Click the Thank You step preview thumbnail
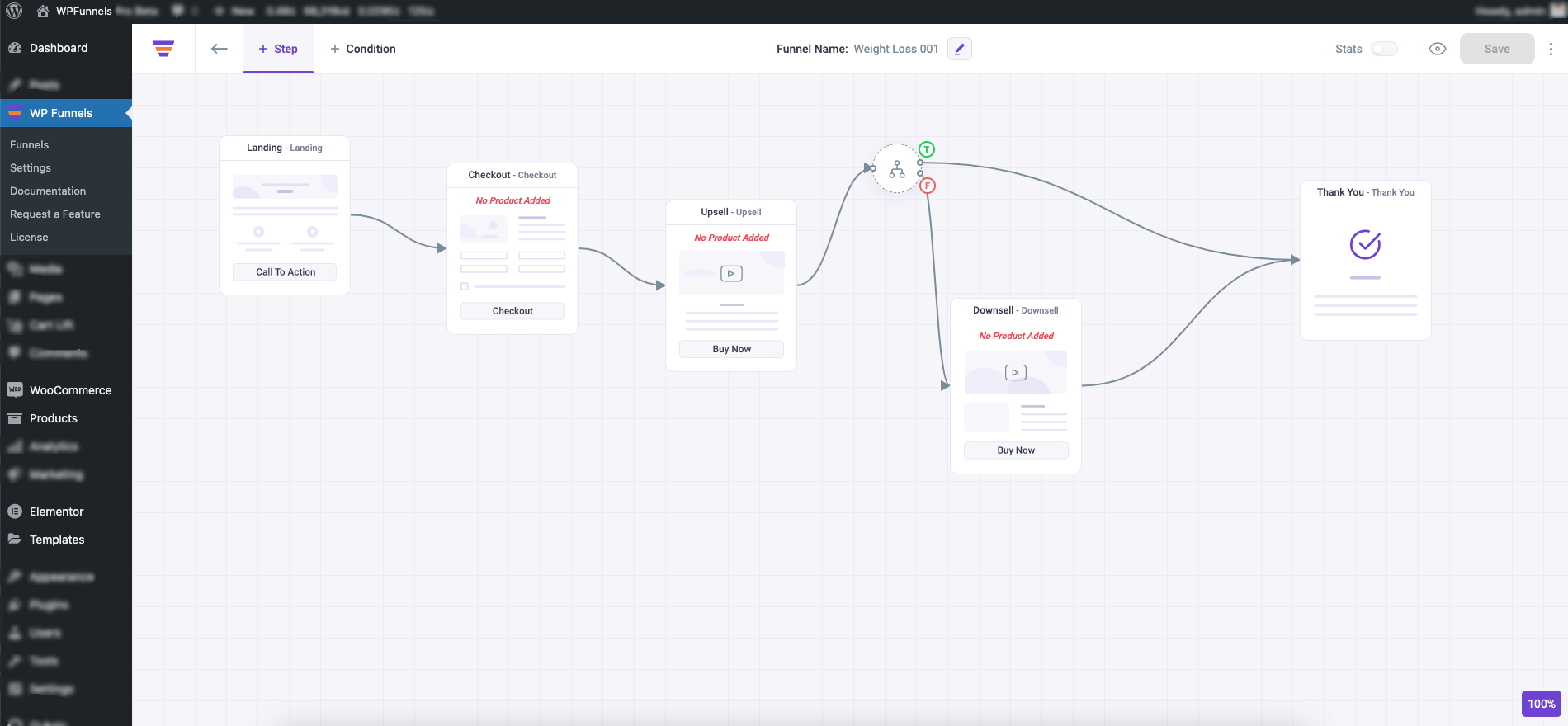1568x726 pixels. tap(1365, 272)
